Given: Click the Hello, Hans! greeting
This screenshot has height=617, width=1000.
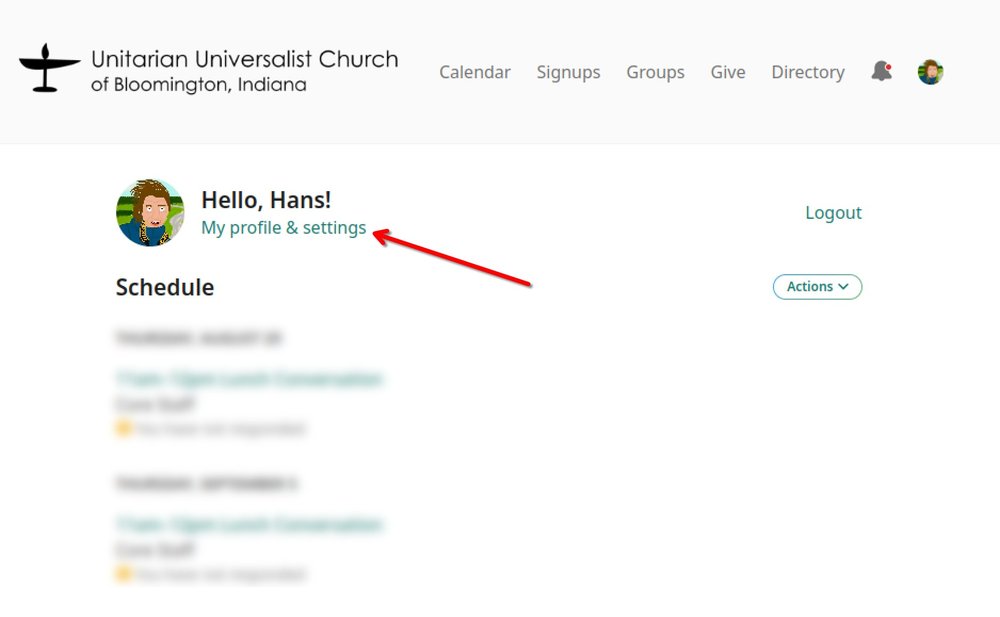Looking at the screenshot, I should [x=266, y=200].
